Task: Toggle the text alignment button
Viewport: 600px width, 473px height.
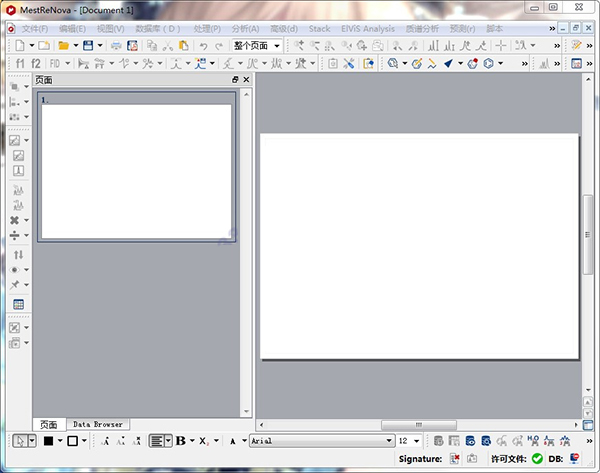Action: click(x=156, y=441)
